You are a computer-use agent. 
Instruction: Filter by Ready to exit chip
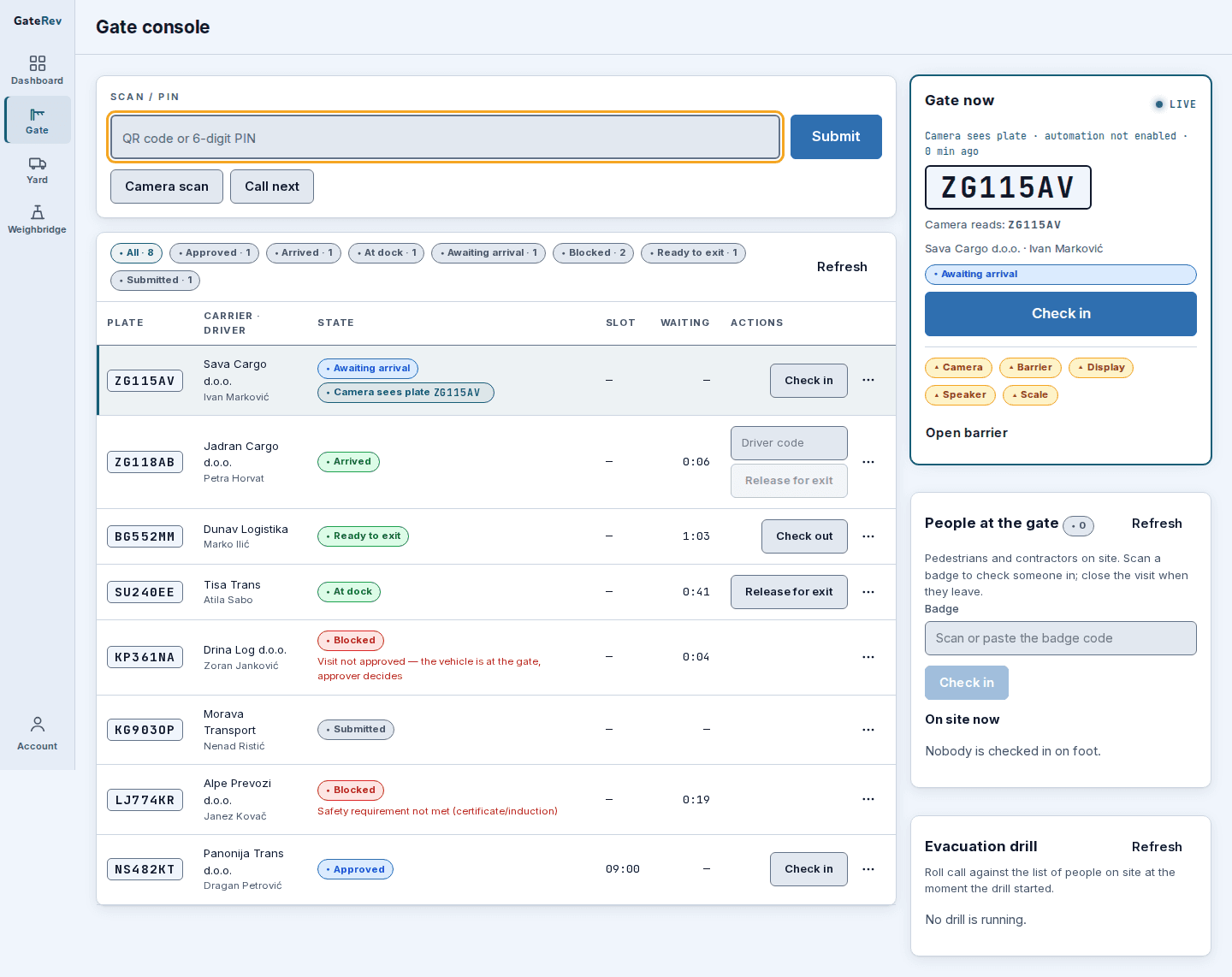693,253
